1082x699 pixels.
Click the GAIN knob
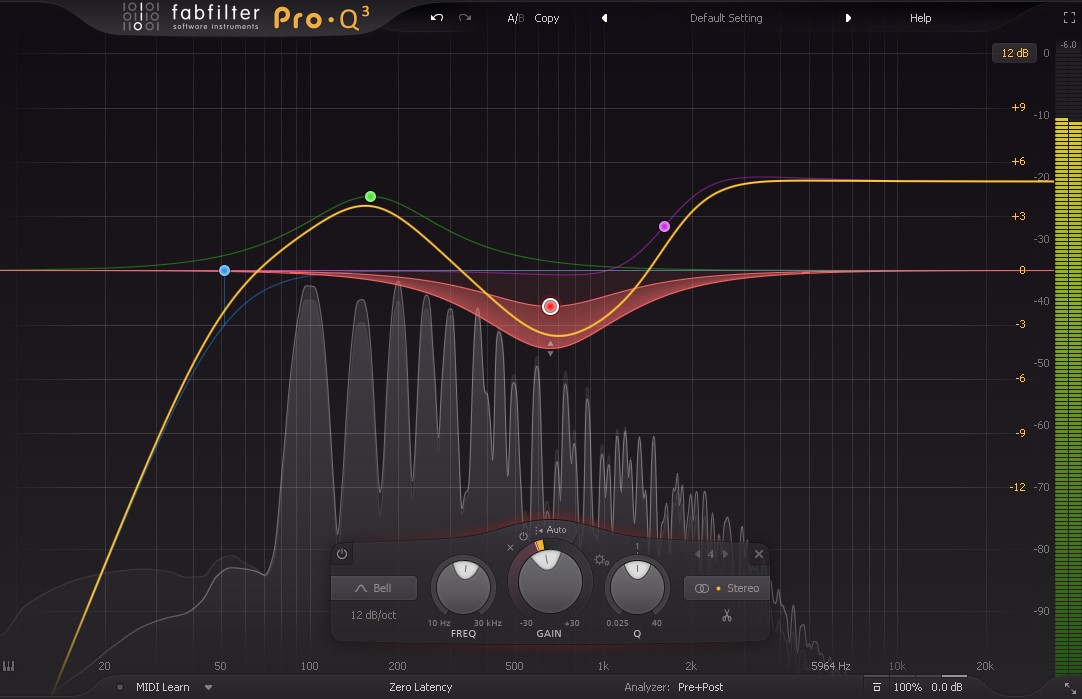pyautogui.click(x=550, y=581)
